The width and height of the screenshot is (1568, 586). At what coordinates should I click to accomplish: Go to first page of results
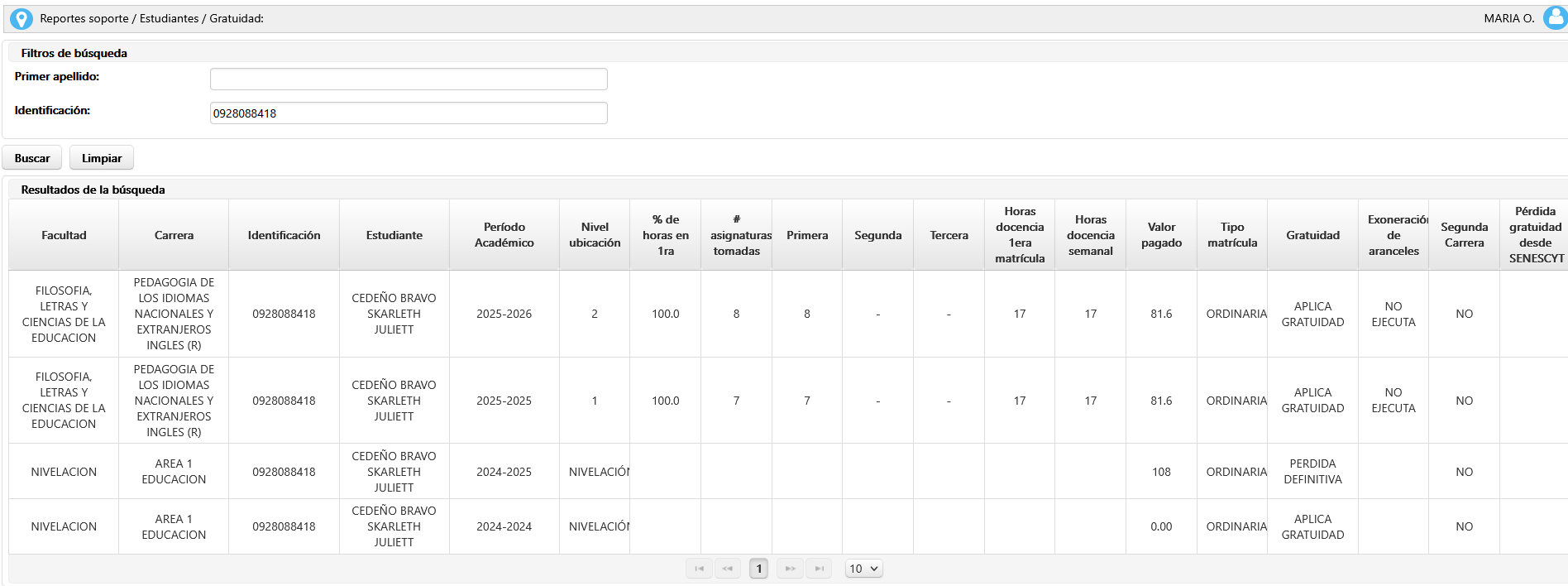(699, 569)
